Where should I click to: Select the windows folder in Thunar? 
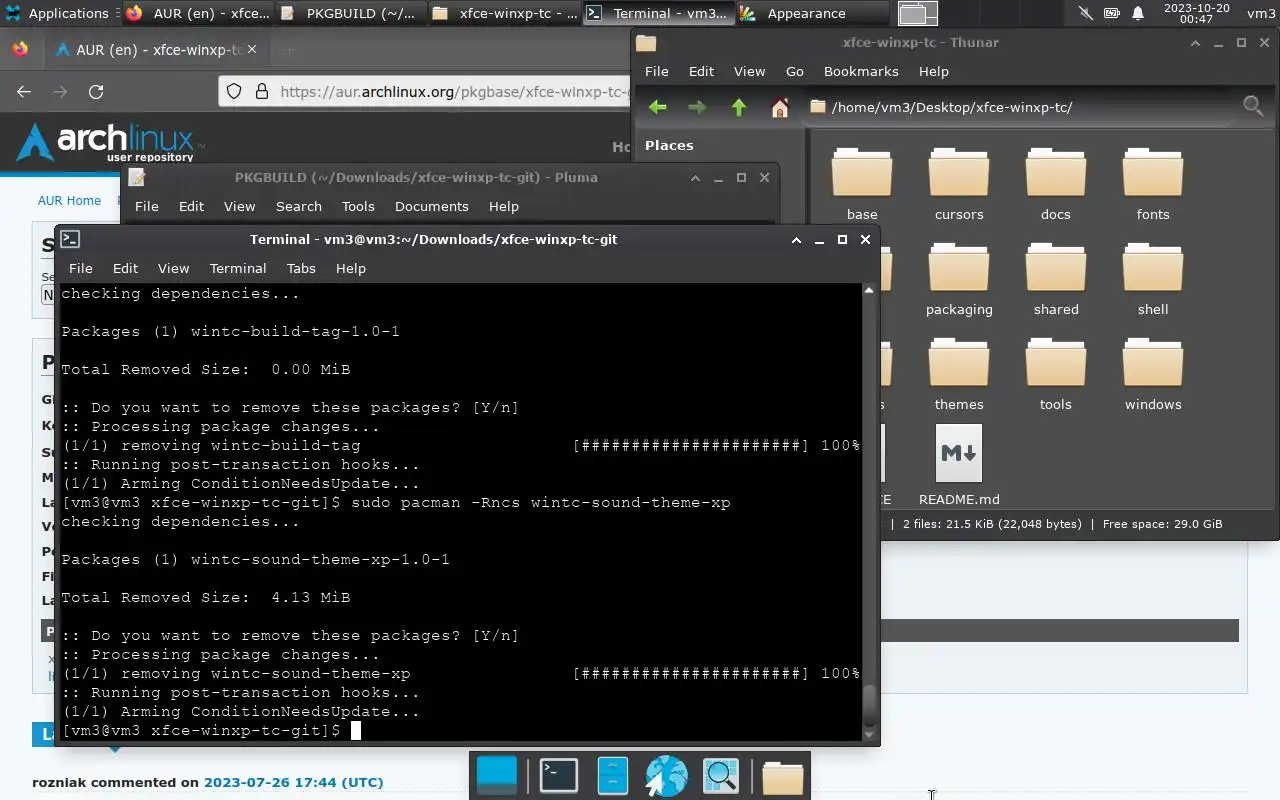pos(1153,375)
